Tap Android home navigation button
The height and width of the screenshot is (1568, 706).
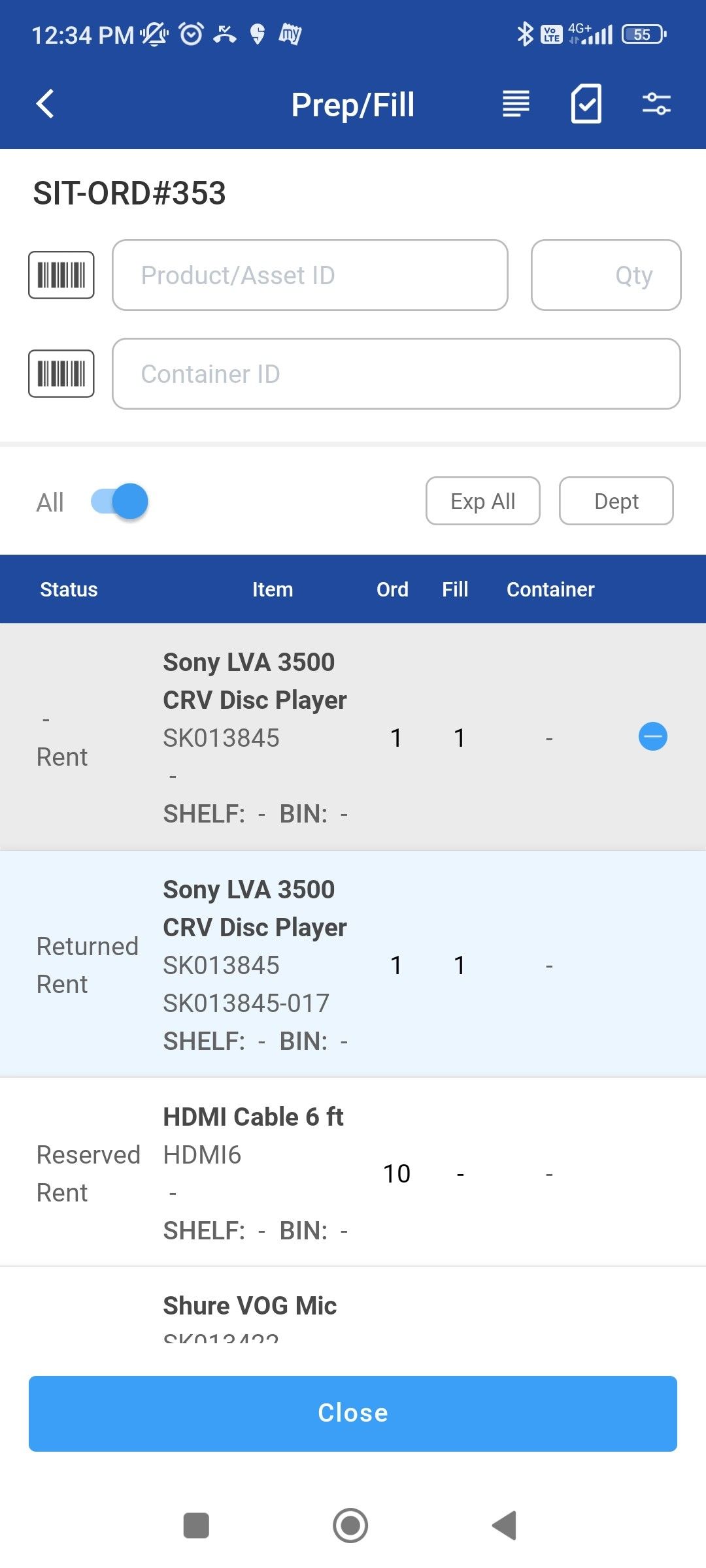coord(350,1526)
